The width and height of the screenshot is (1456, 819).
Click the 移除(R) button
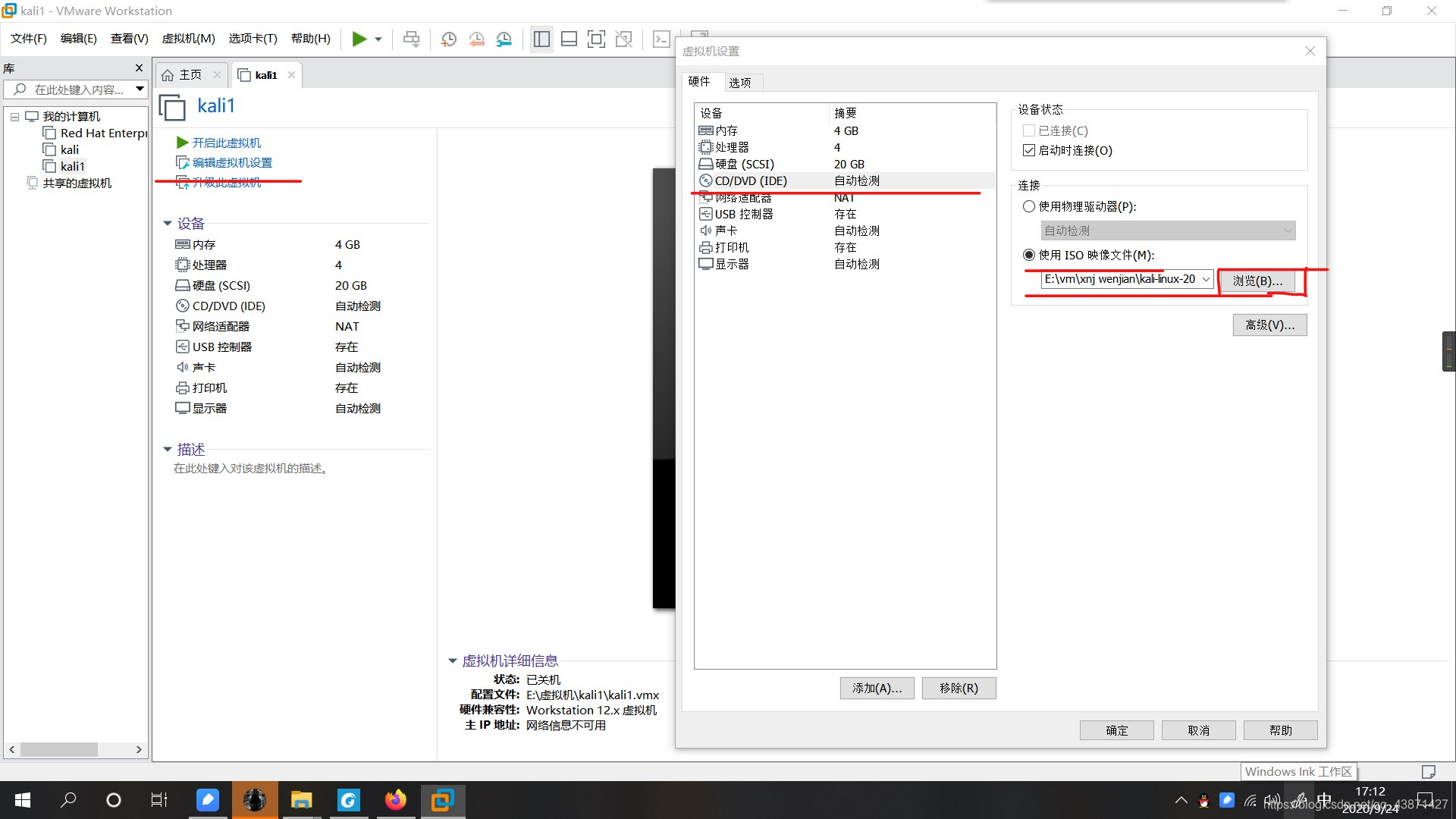pos(959,689)
